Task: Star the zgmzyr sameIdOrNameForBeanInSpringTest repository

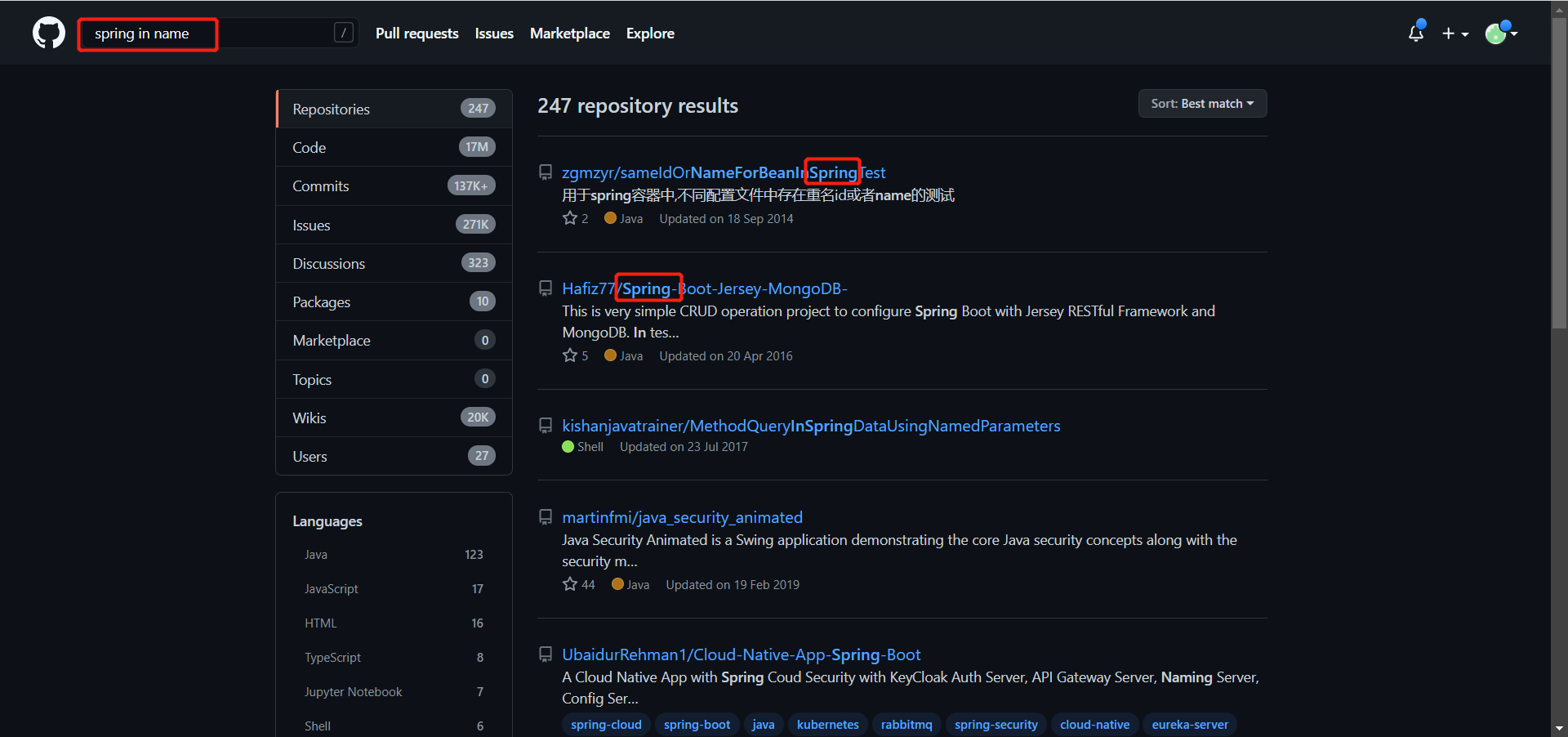Action: tap(570, 218)
